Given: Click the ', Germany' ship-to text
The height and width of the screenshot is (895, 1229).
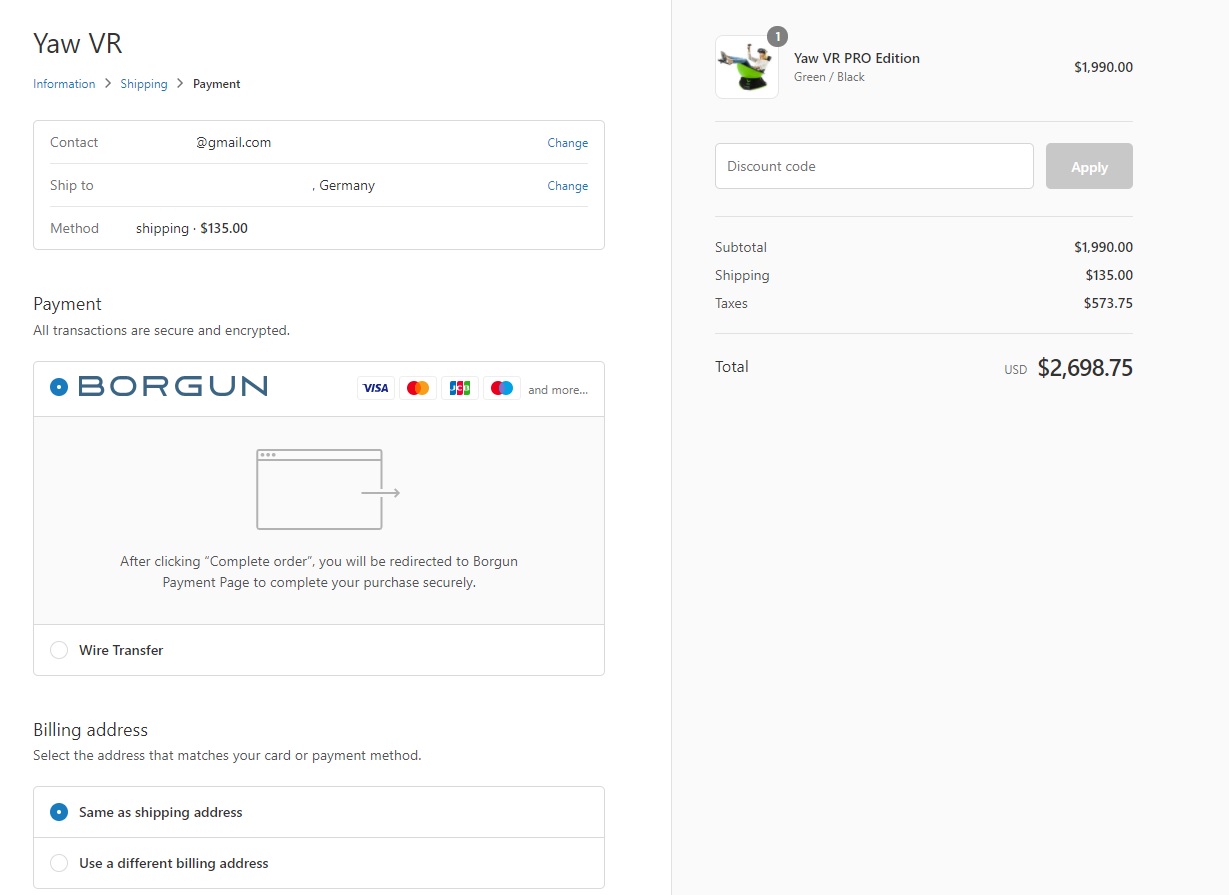Looking at the screenshot, I should [343, 185].
